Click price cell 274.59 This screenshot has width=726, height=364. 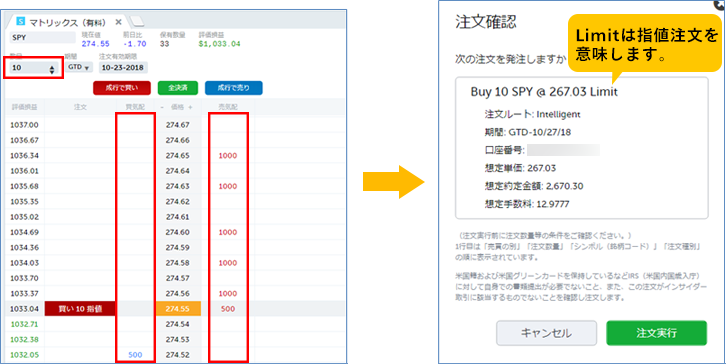pyautogui.click(x=178, y=247)
